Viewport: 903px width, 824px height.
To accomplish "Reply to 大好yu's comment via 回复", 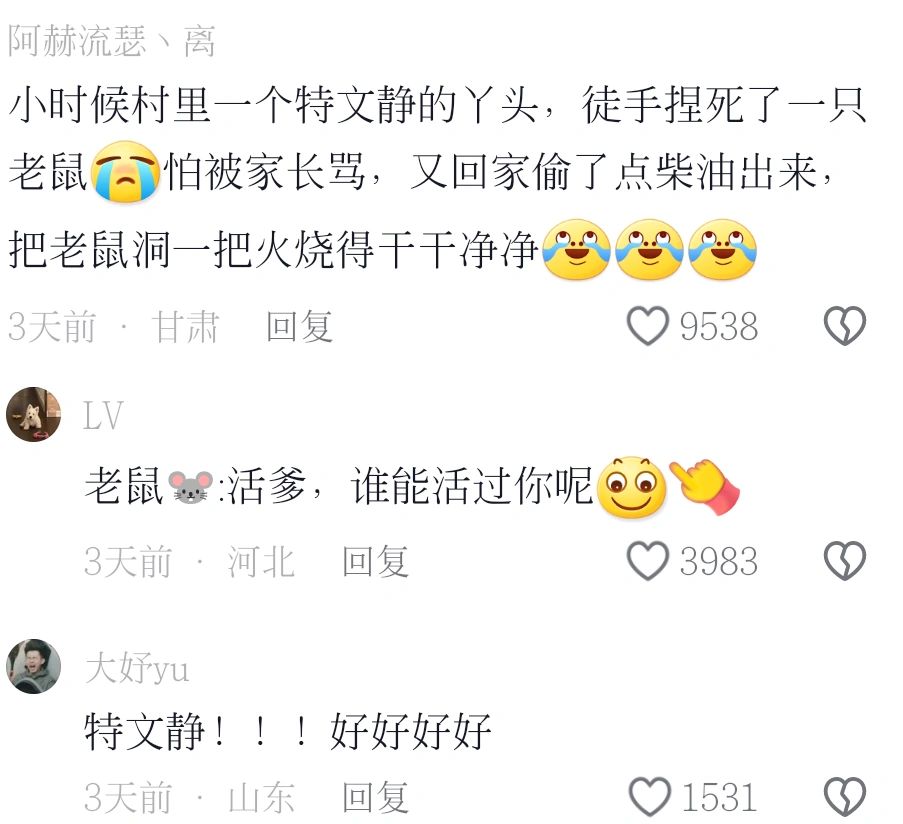I will tap(375, 798).
